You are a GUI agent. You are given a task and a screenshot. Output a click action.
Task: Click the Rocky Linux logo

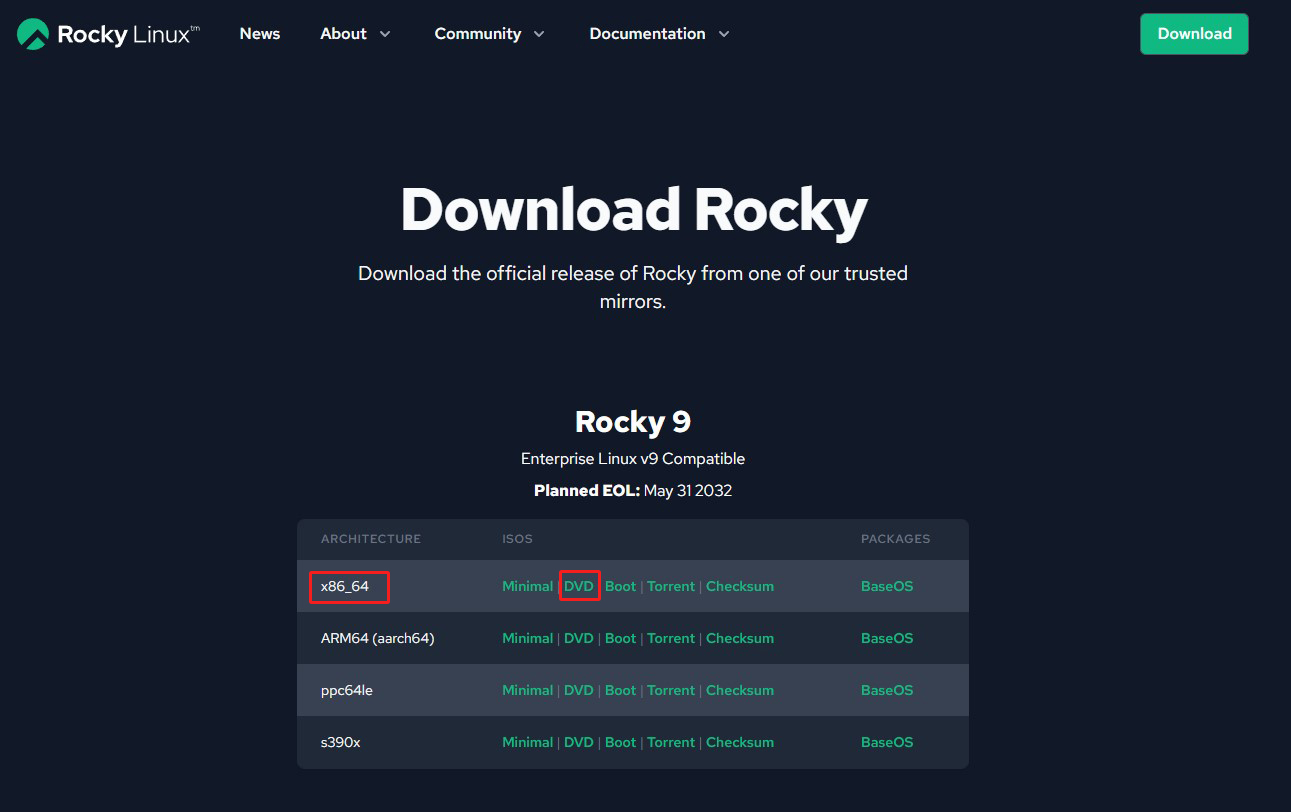point(108,34)
